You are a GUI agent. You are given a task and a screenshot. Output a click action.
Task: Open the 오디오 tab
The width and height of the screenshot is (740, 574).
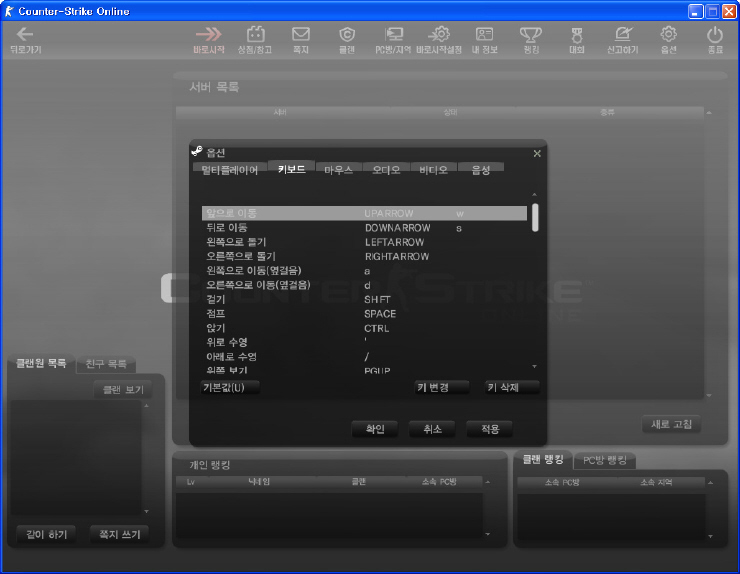coord(387,170)
